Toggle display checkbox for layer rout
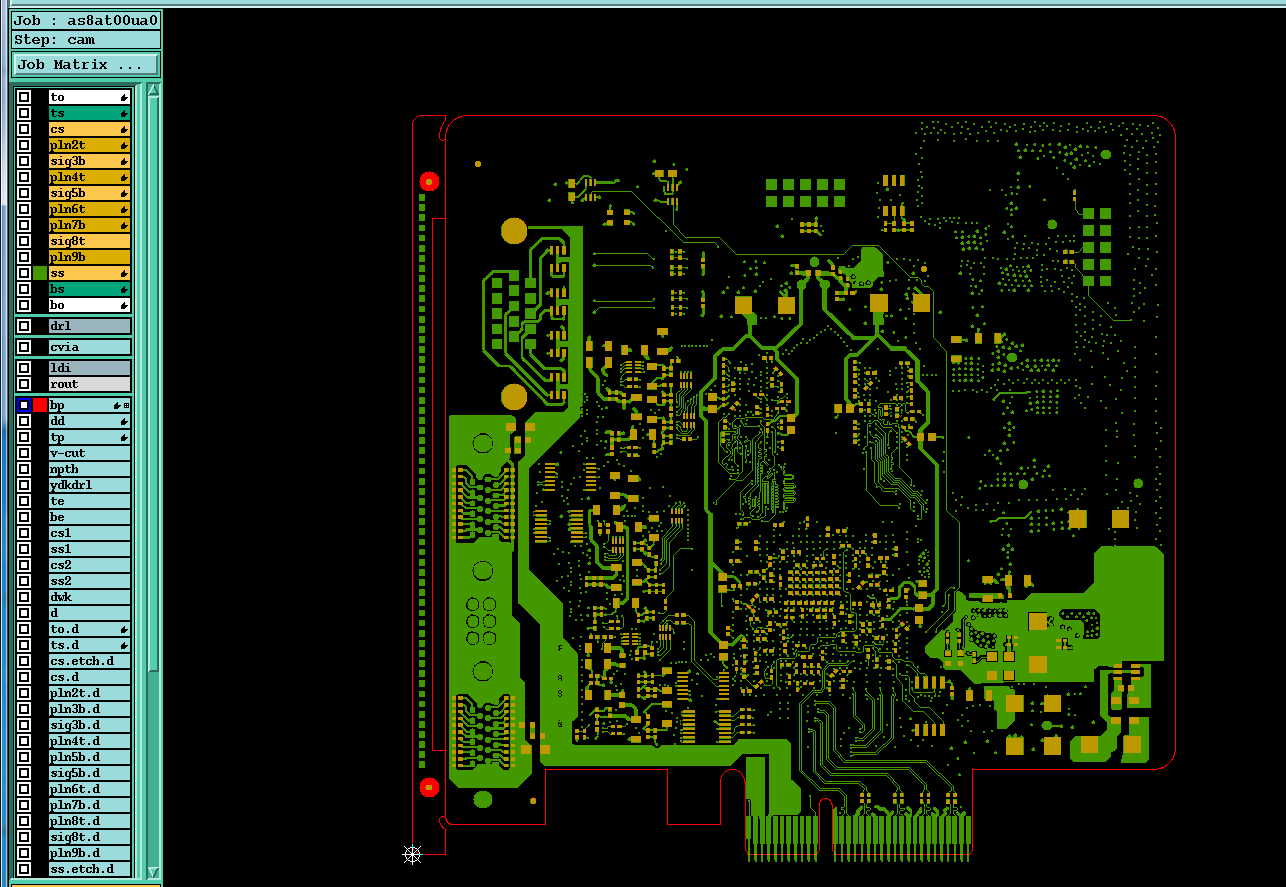Screen dimensions: 1286x887 coord(24,384)
